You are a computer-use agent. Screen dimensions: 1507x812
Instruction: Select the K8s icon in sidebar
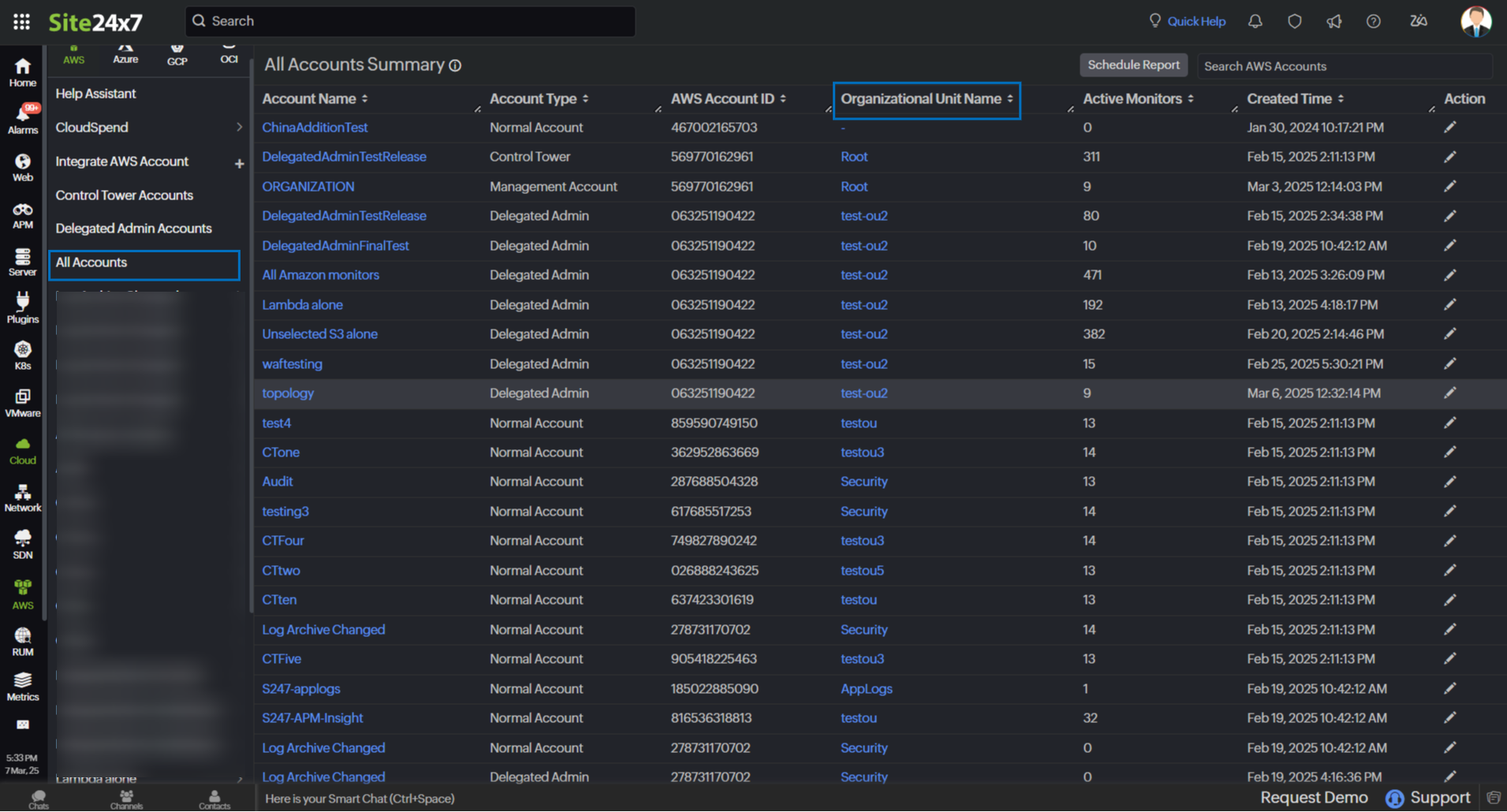[x=23, y=356]
